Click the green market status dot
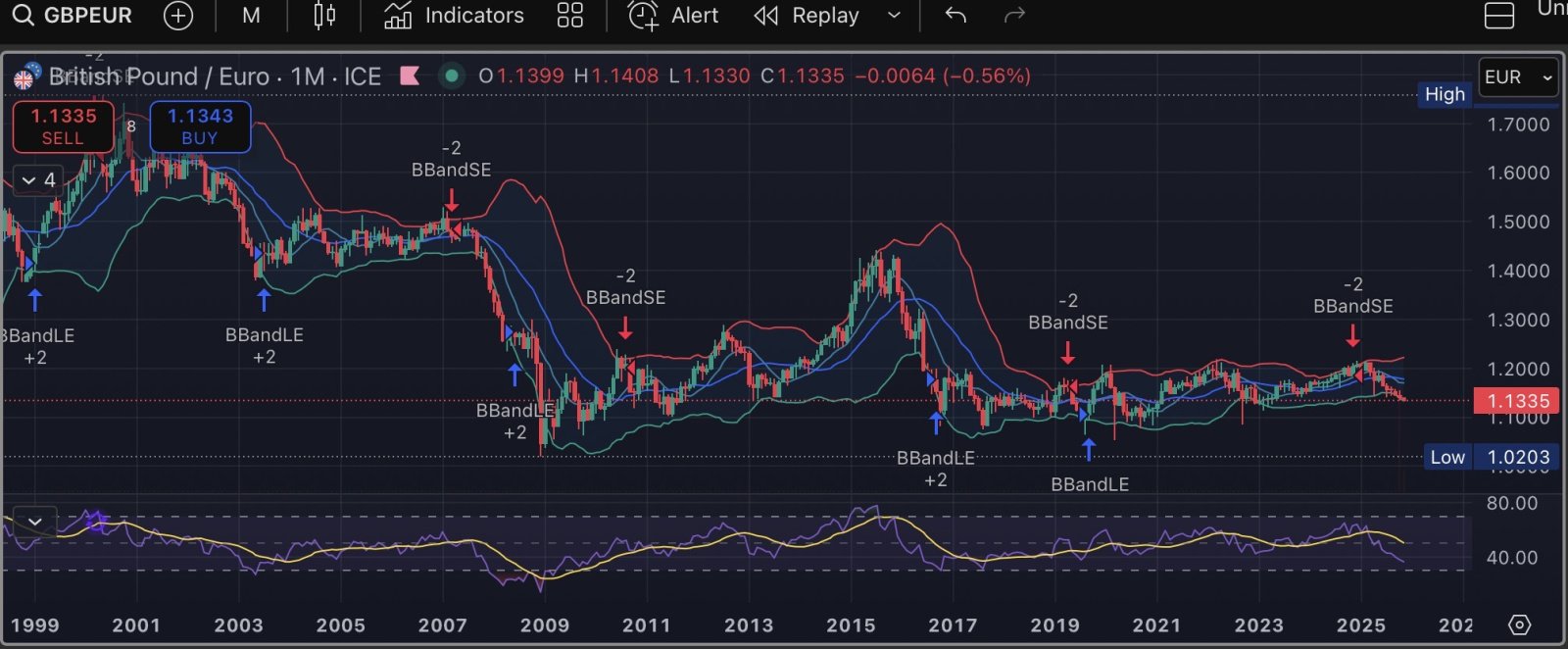Viewport: 1568px width, 649px height. point(451,75)
